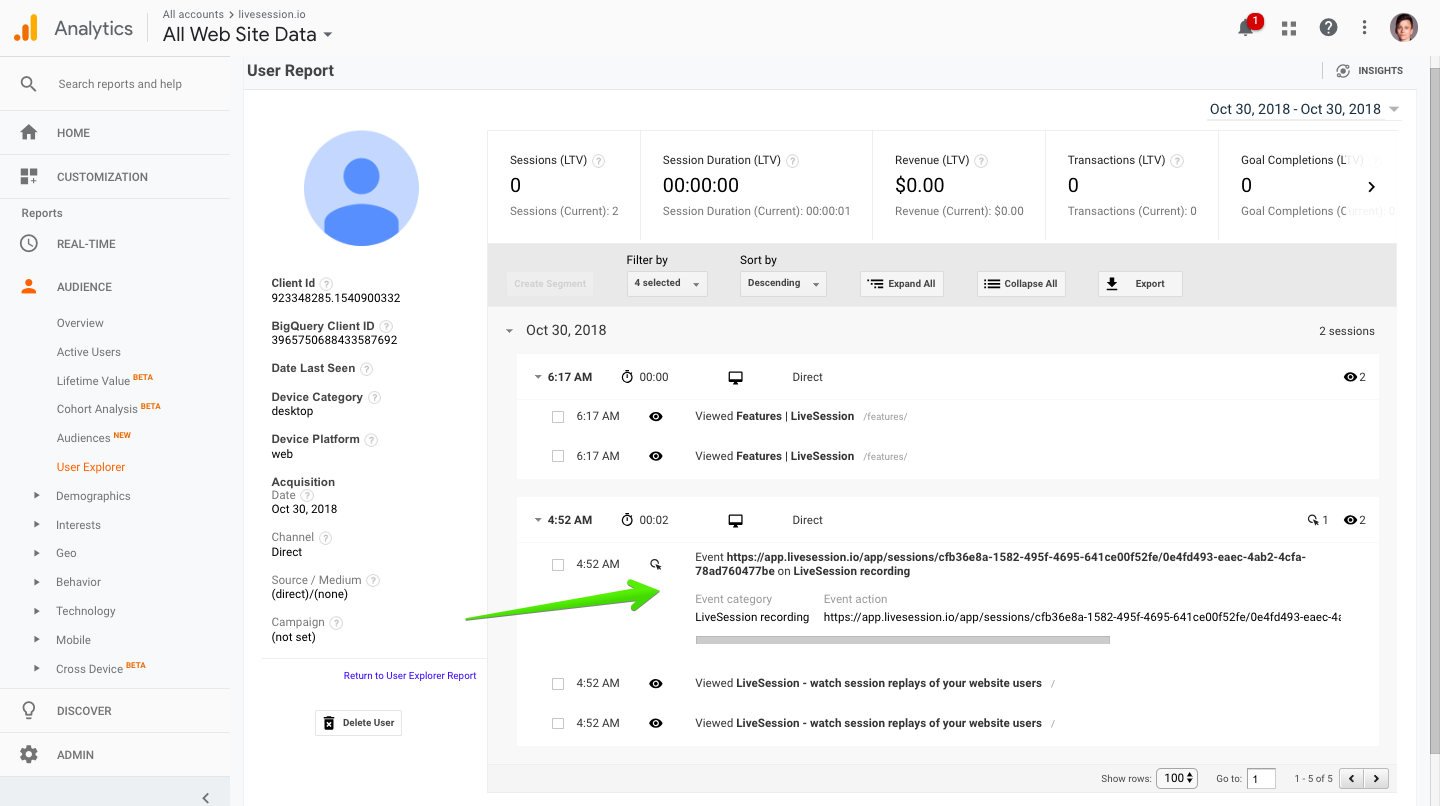This screenshot has width=1440, height=806.
Task: Click Return to User Explorer Report link
Action: (410, 675)
